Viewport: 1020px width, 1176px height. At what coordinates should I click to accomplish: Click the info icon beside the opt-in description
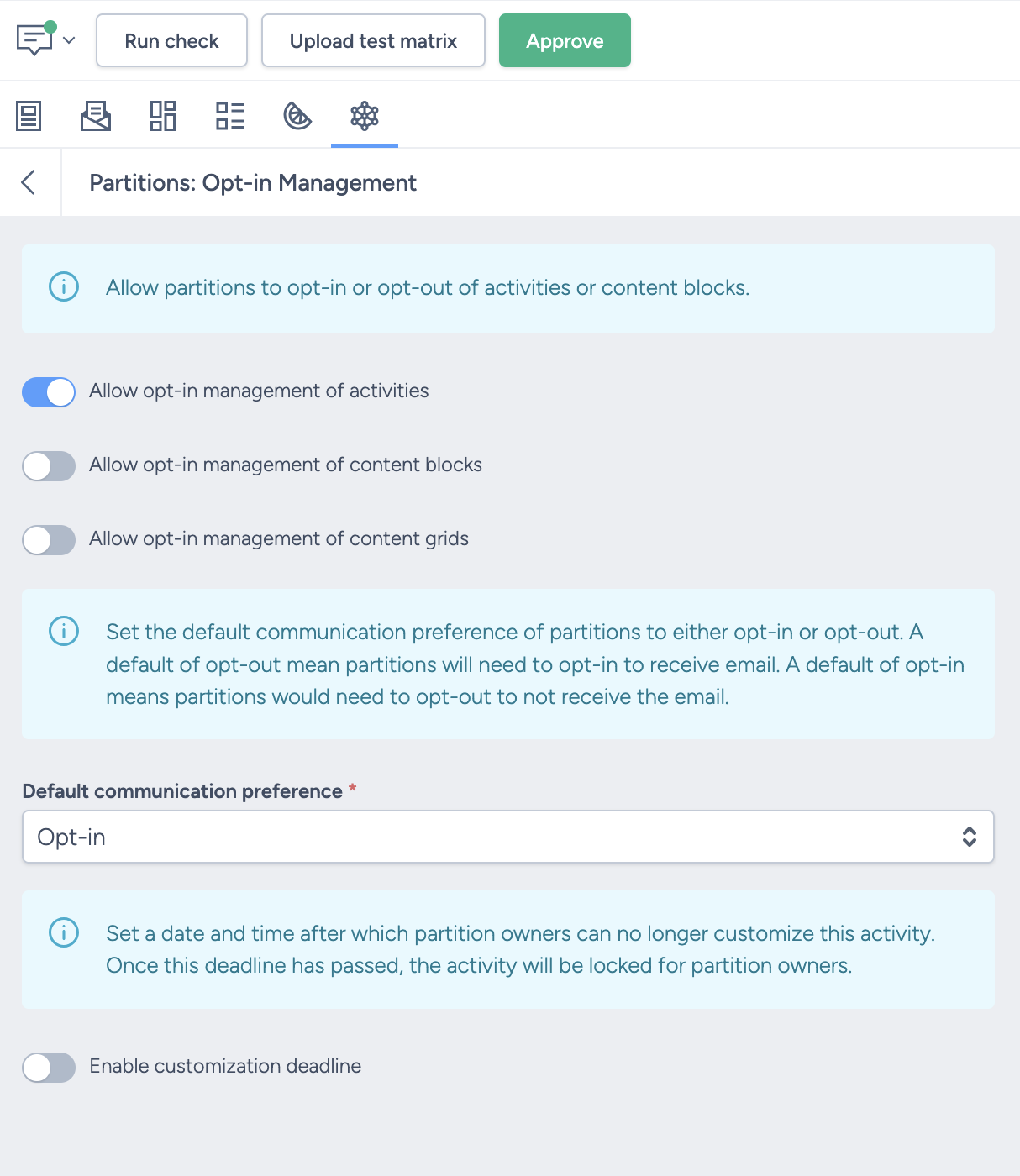pos(63,287)
